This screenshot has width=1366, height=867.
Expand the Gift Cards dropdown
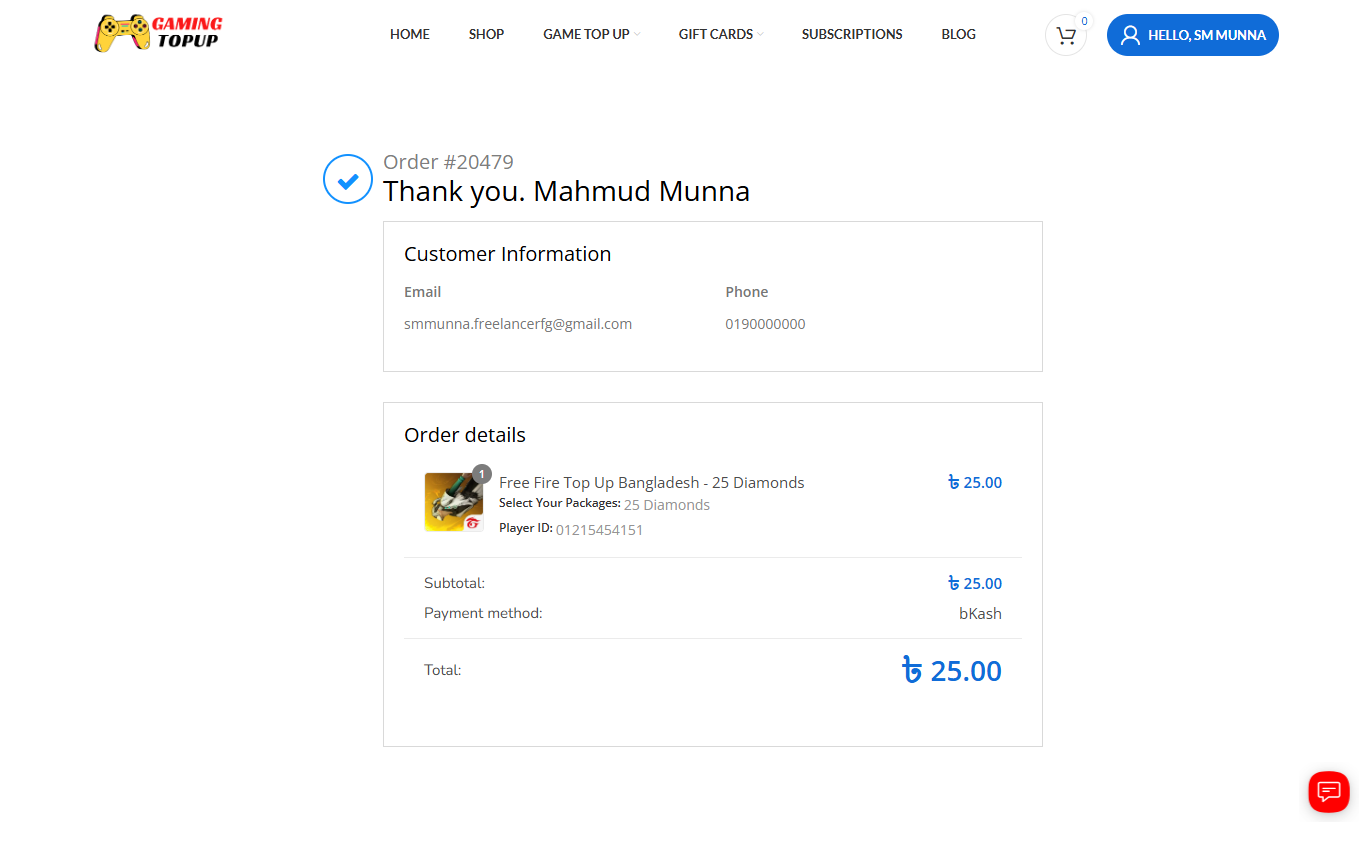[721, 34]
